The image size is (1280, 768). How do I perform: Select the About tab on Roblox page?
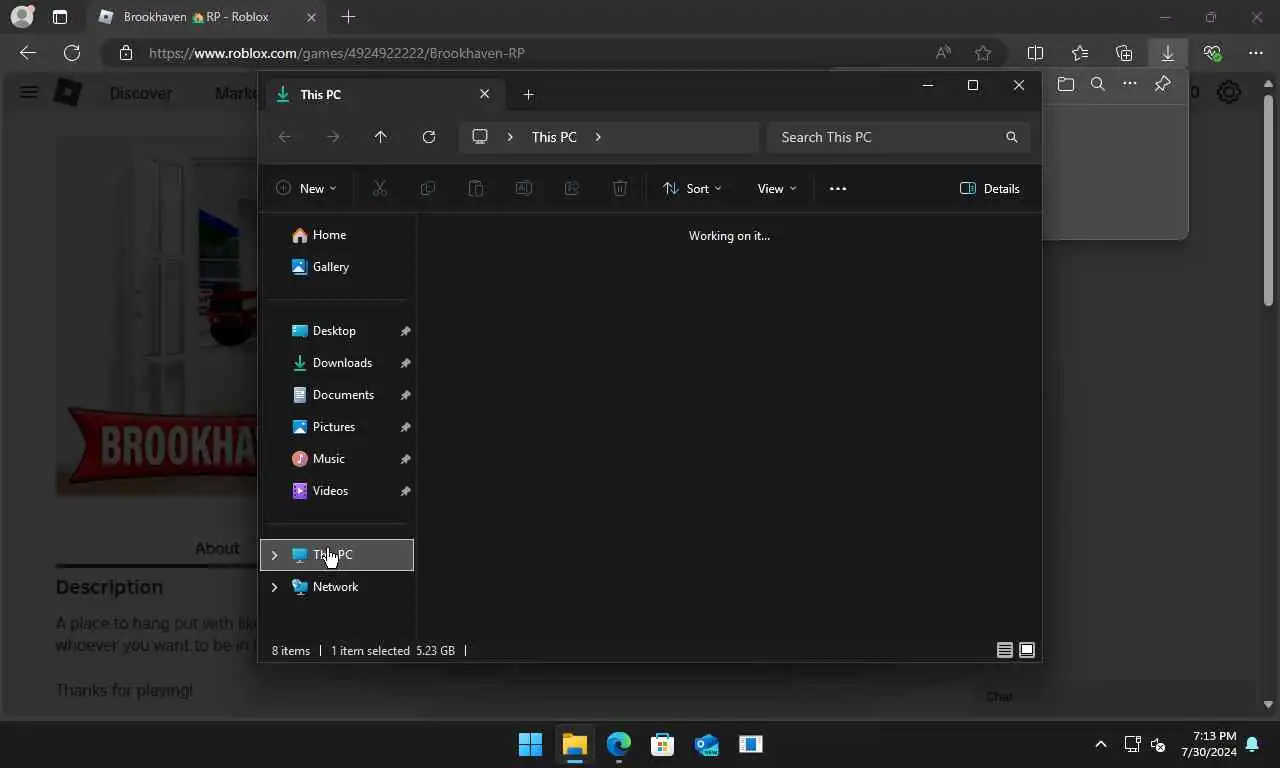pyautogui.click(x=217, y=548)
